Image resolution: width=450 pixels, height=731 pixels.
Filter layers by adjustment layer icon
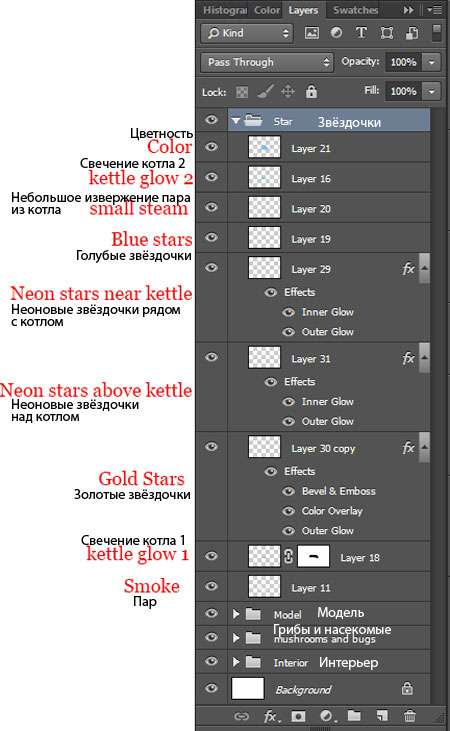[336, 33]
